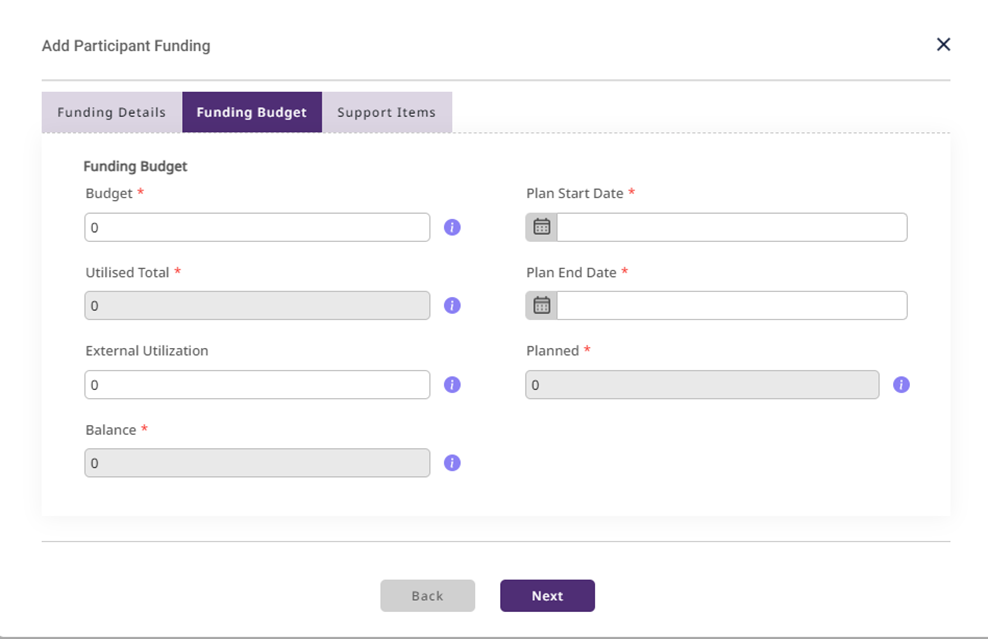Go to the Support Items tab
988x639 pixels.
click(x=386, y=112)
